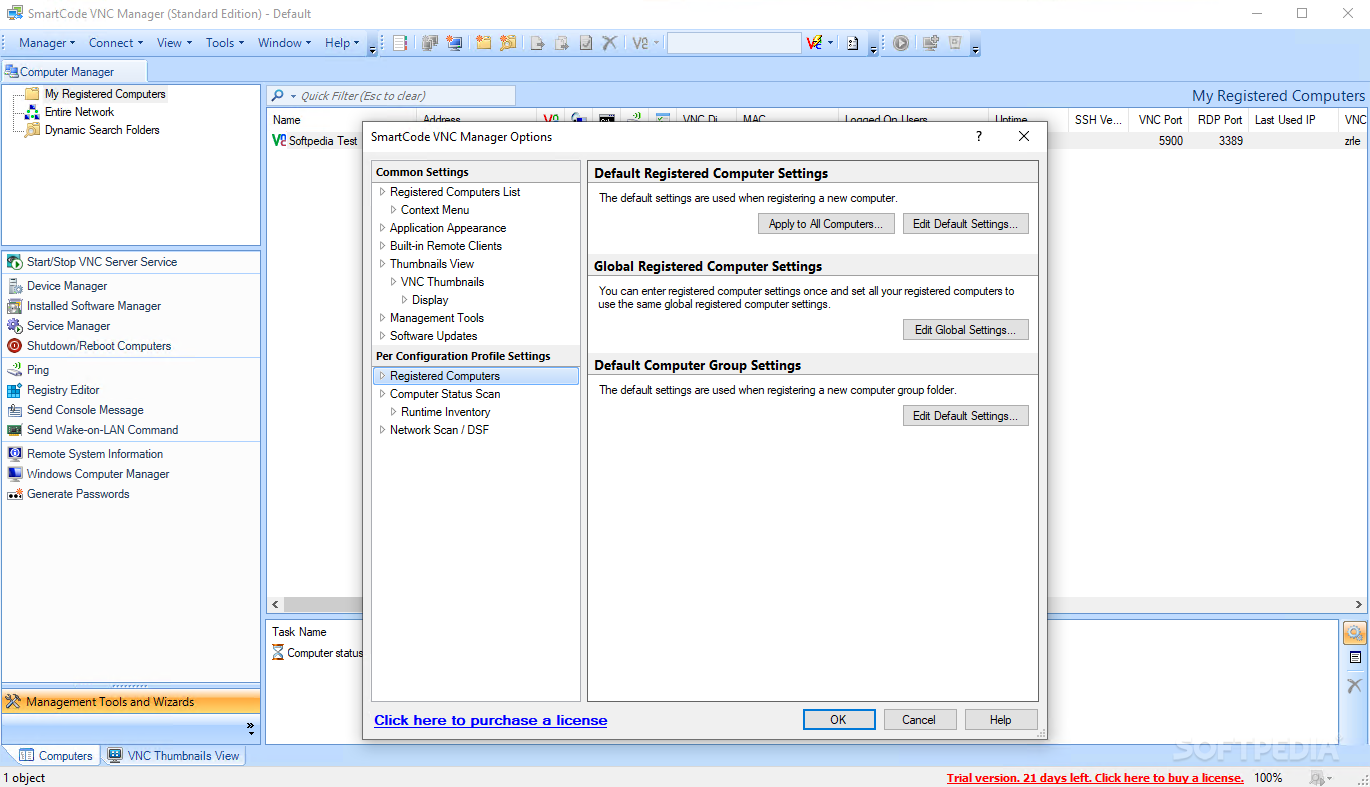Click the page-with-checkmark toolbar icon

point(586,43)
